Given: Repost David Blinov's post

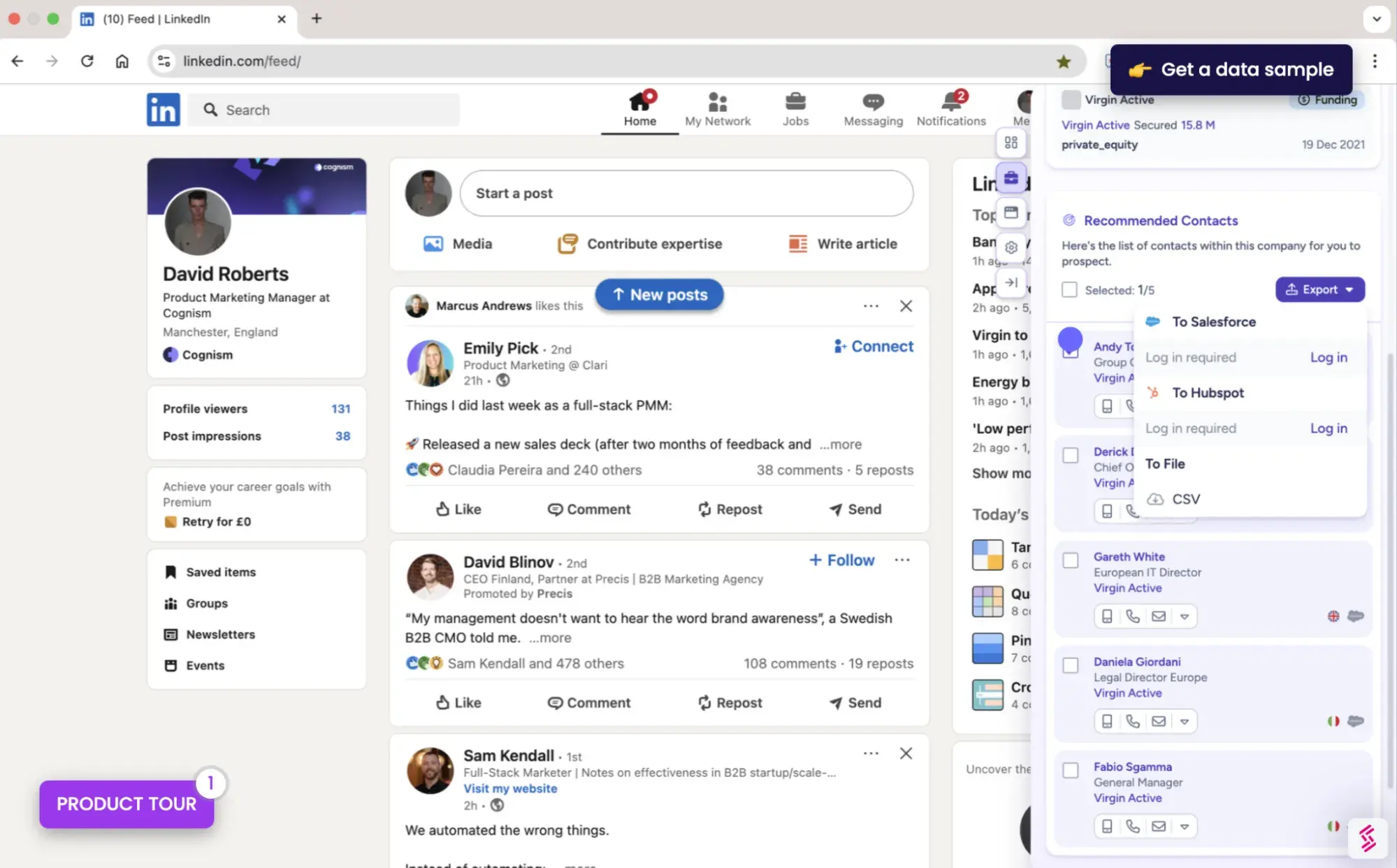Looking at the screenshot, I should pos(730,702).
